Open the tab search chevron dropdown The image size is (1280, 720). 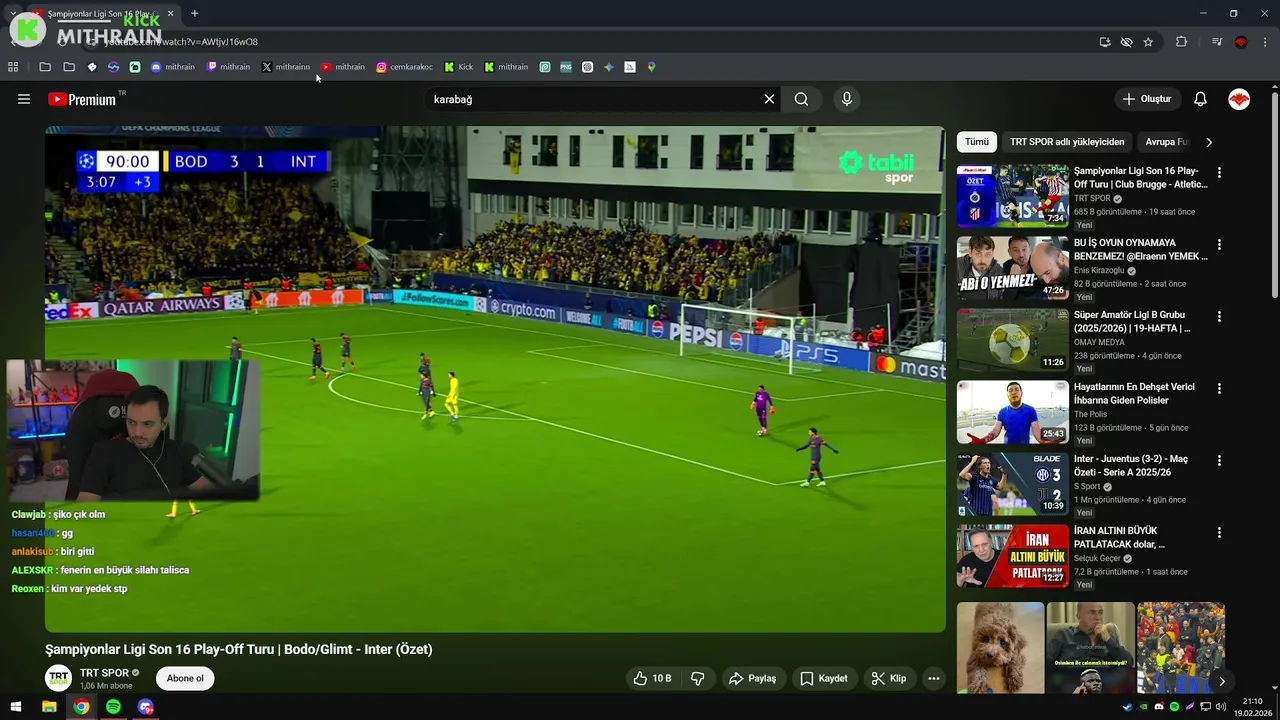[12, 13]
